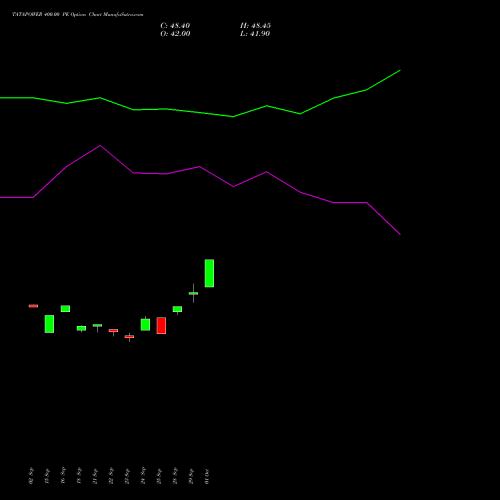This screenshot has height=500, width=500.
Task: Click the large red candlestick body
Action: [x=161, y=325]
